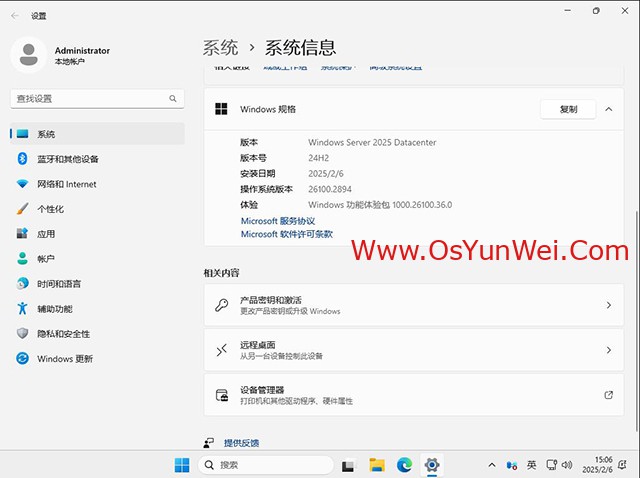Click the 提供反馈 link
This screenshot has height=478, width=640.
pyautogui.click(x=241, y=443)
